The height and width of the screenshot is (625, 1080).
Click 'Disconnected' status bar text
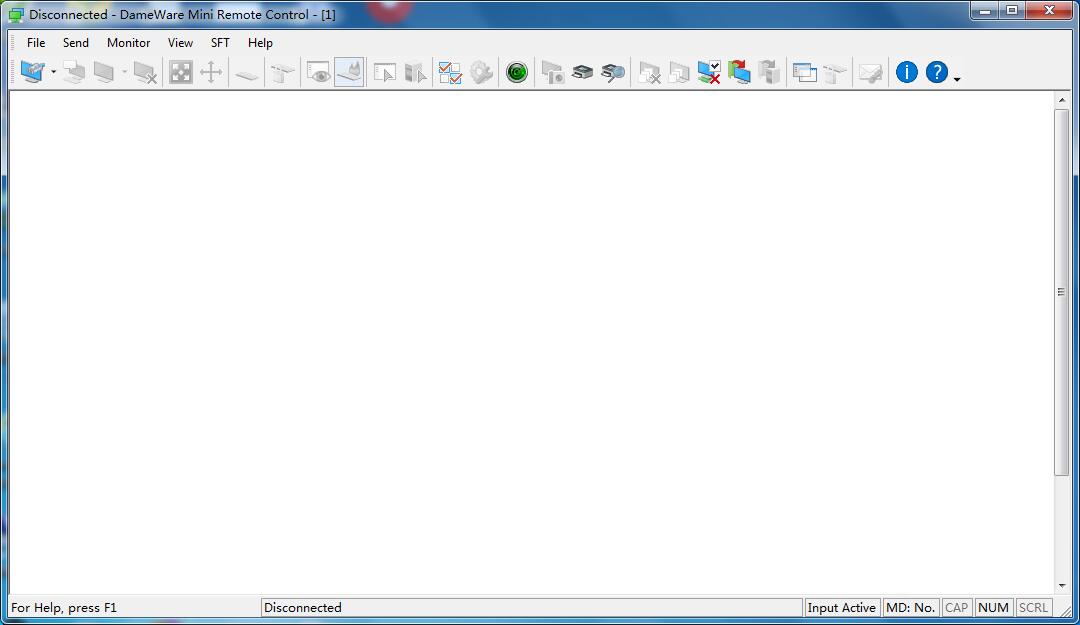[x=303, y=608]
